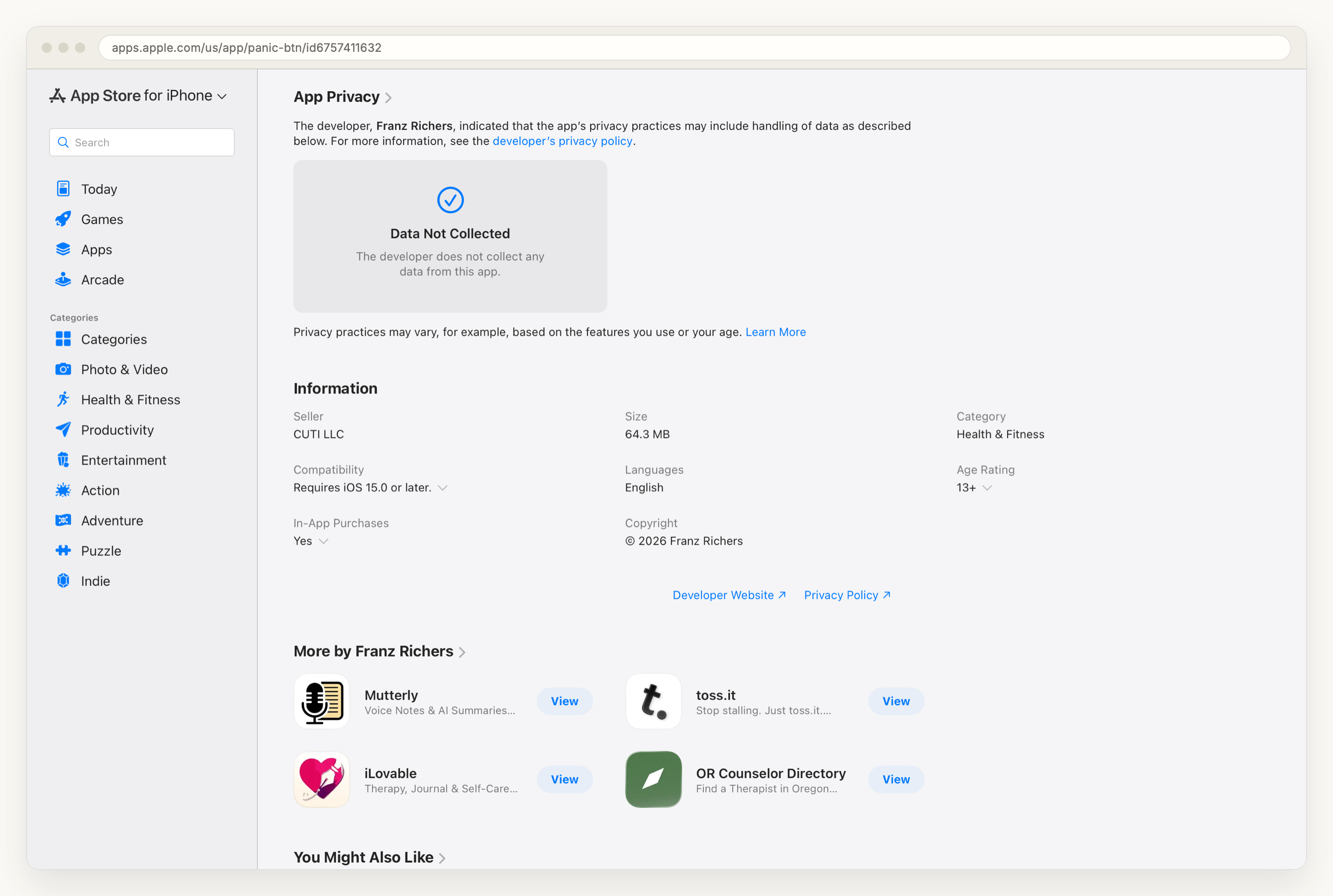Click the Today sidebar icon
This screenshot has width=1333, height=896.
click(x=63, y=188)
